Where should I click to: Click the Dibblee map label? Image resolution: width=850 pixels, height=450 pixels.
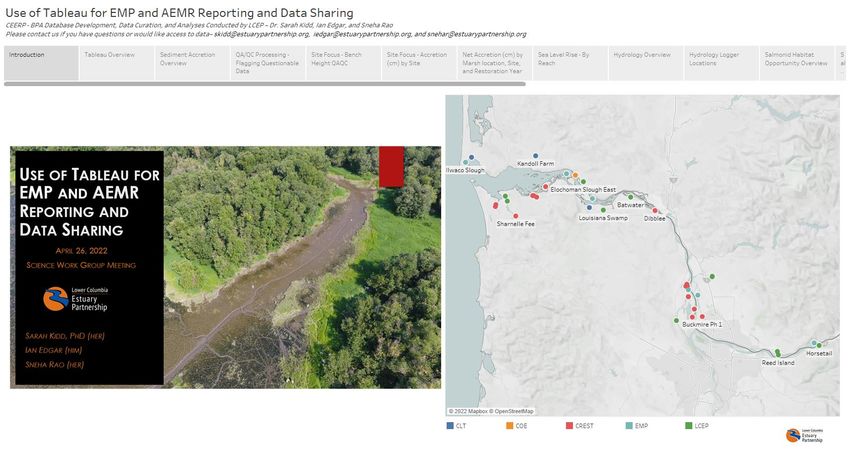click(x=654, y=218)
